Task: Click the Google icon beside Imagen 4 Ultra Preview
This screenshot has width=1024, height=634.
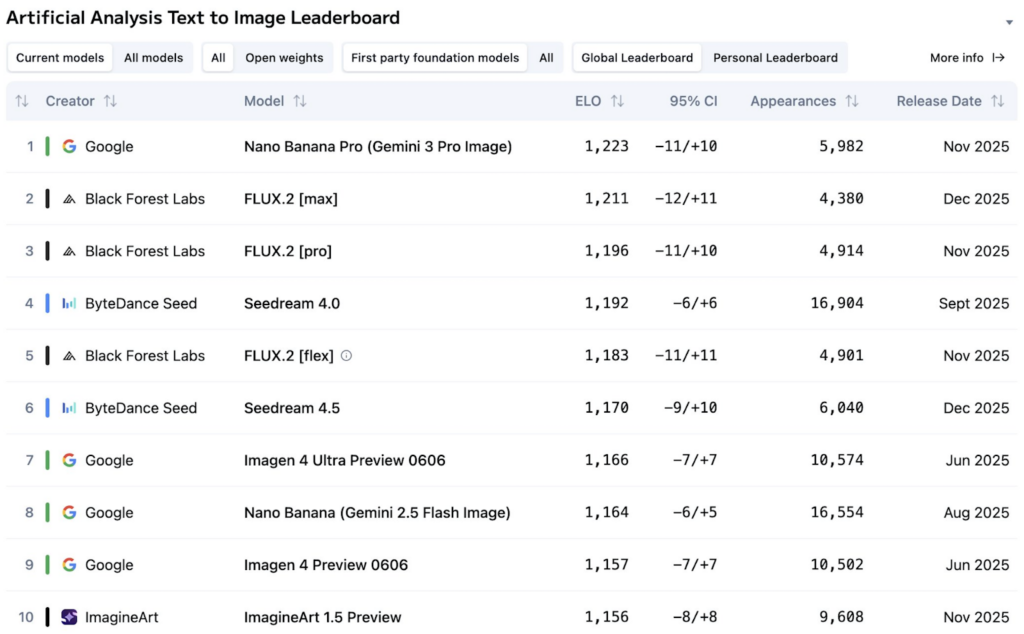Action: point(68,460)
